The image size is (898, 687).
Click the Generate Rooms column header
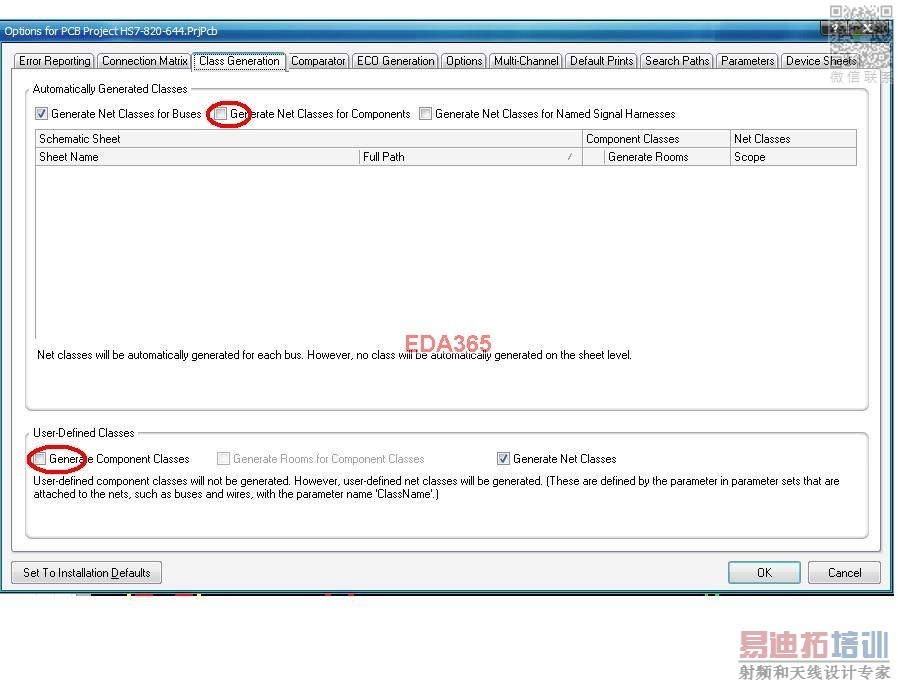pyautogui.click(x=667, y=157)
